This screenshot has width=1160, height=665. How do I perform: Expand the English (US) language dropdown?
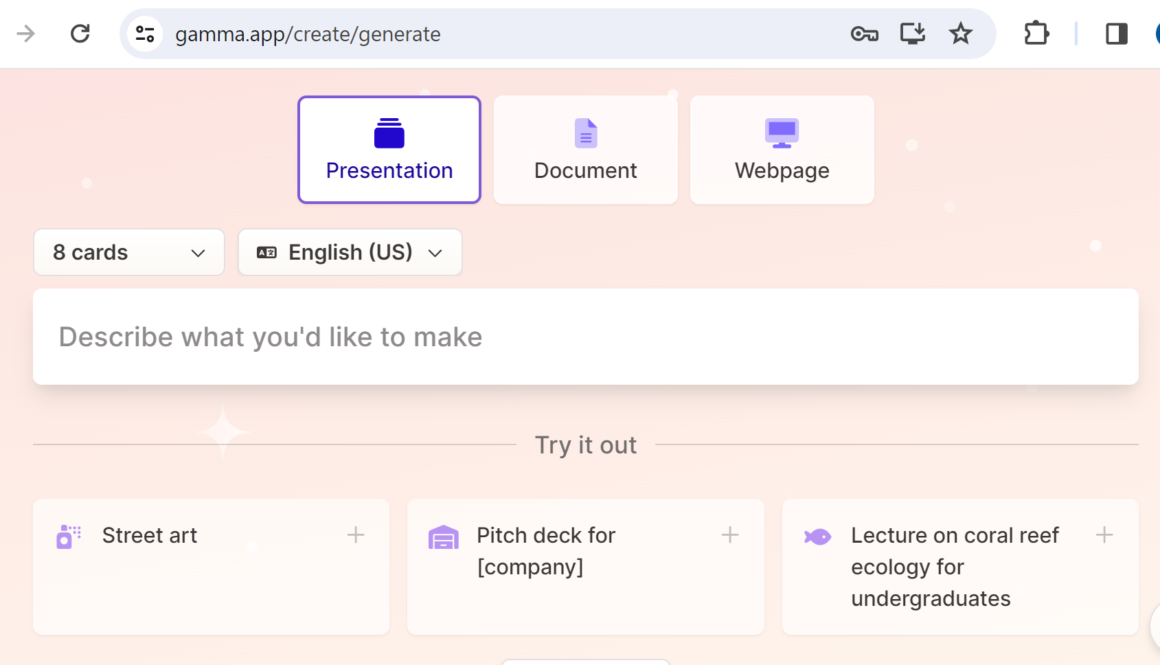click(x=350, y=253)
